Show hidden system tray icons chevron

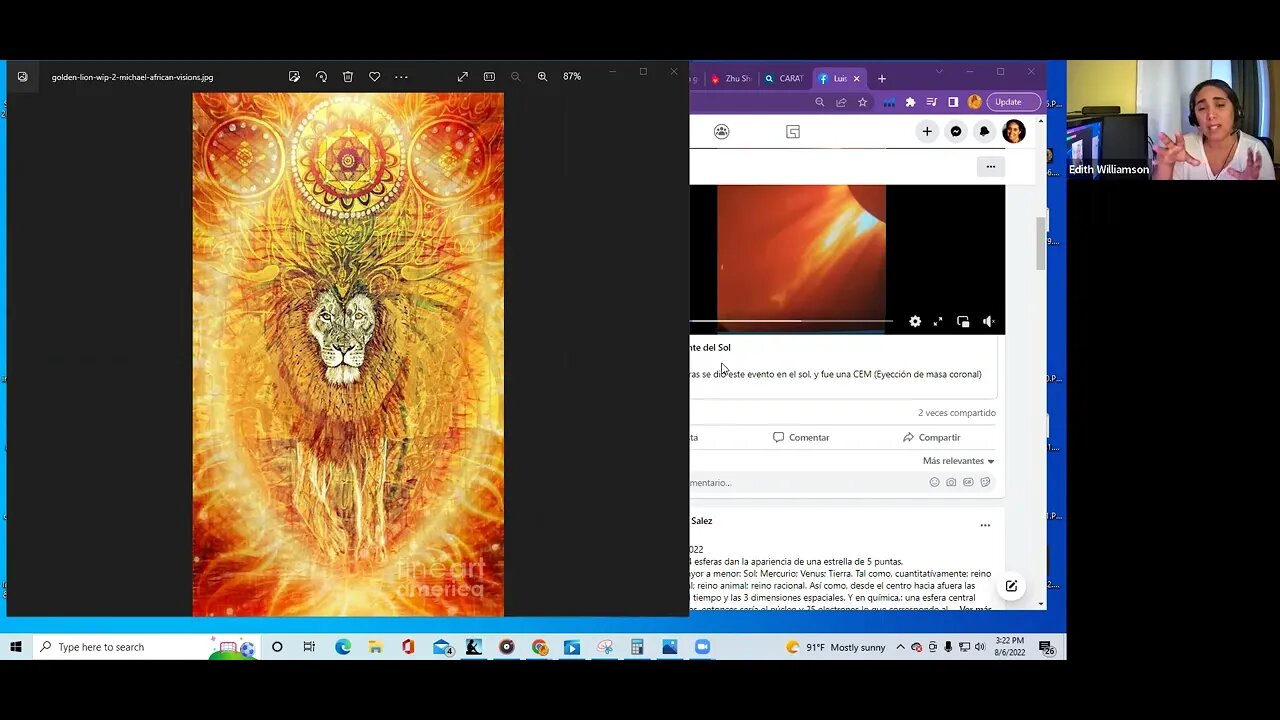pyautogui.click(x=902, y=647)
